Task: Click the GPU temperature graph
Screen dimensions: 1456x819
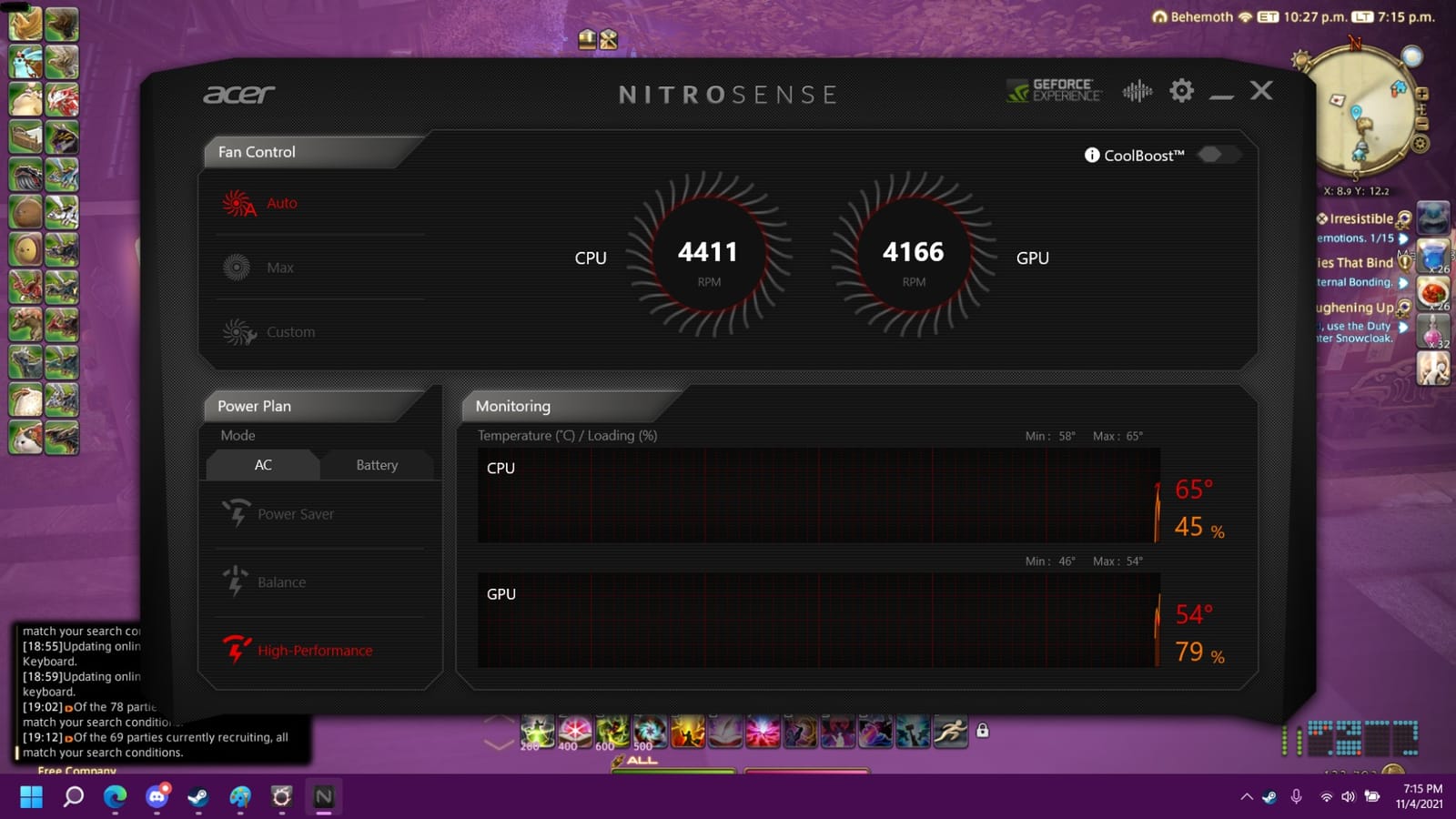Action: (x=819, y=621)
